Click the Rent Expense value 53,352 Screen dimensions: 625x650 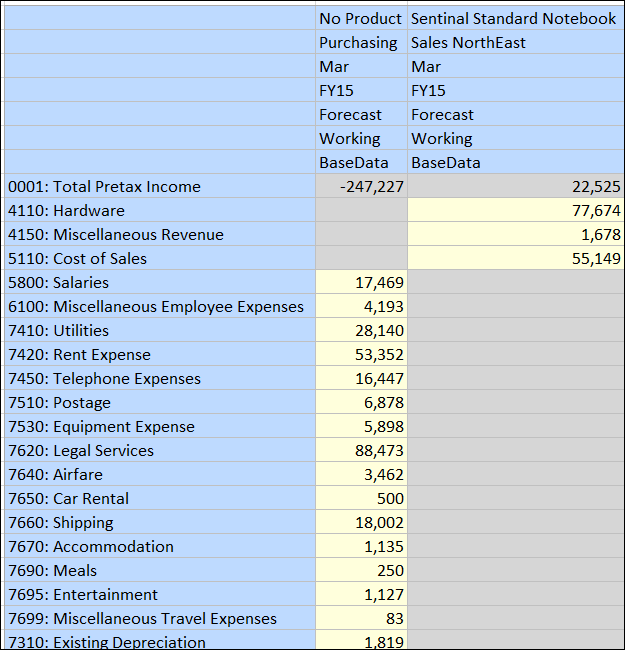(361, 355)
